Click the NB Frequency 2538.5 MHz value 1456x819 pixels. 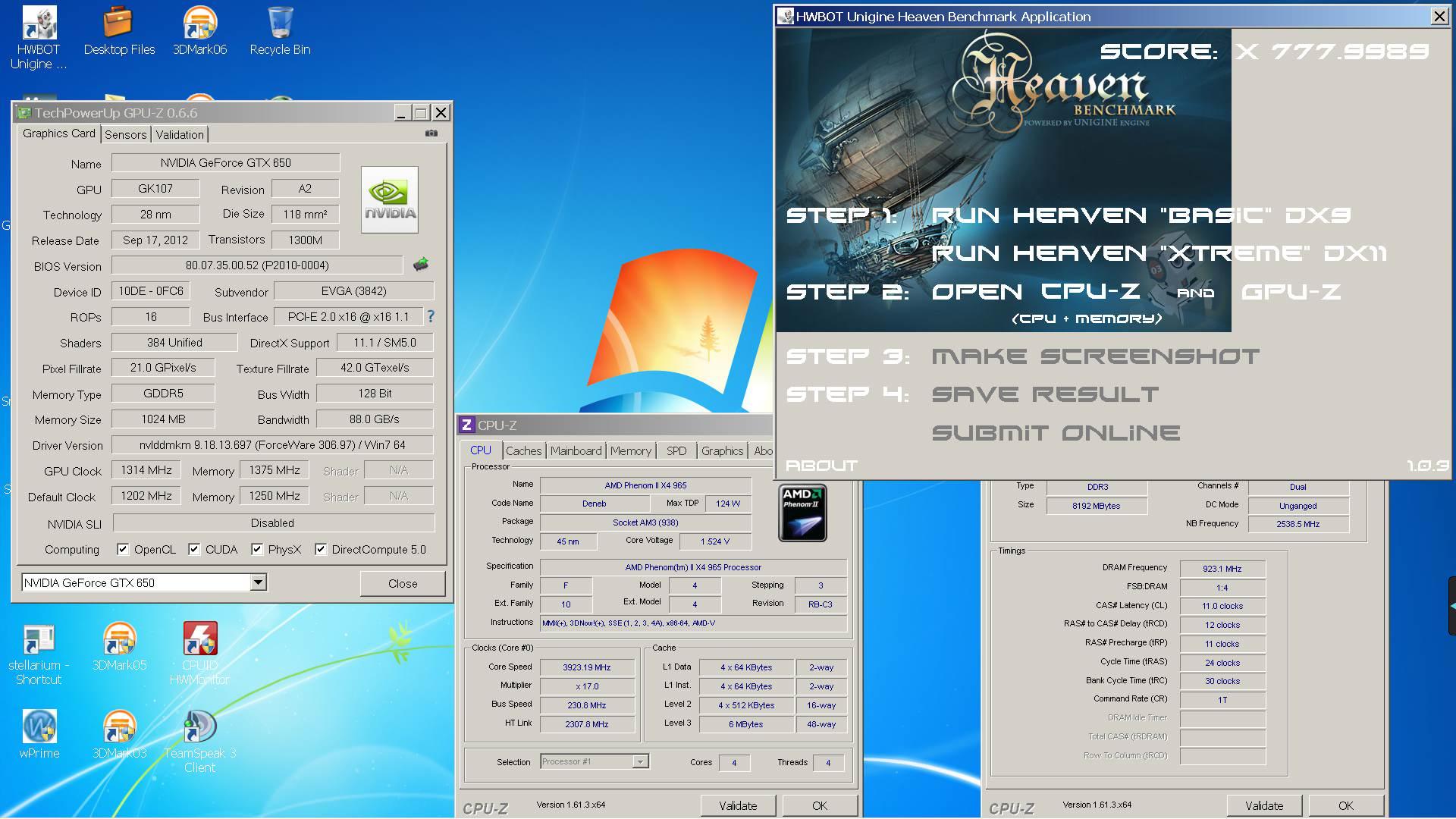click(x=1298, y=524)
